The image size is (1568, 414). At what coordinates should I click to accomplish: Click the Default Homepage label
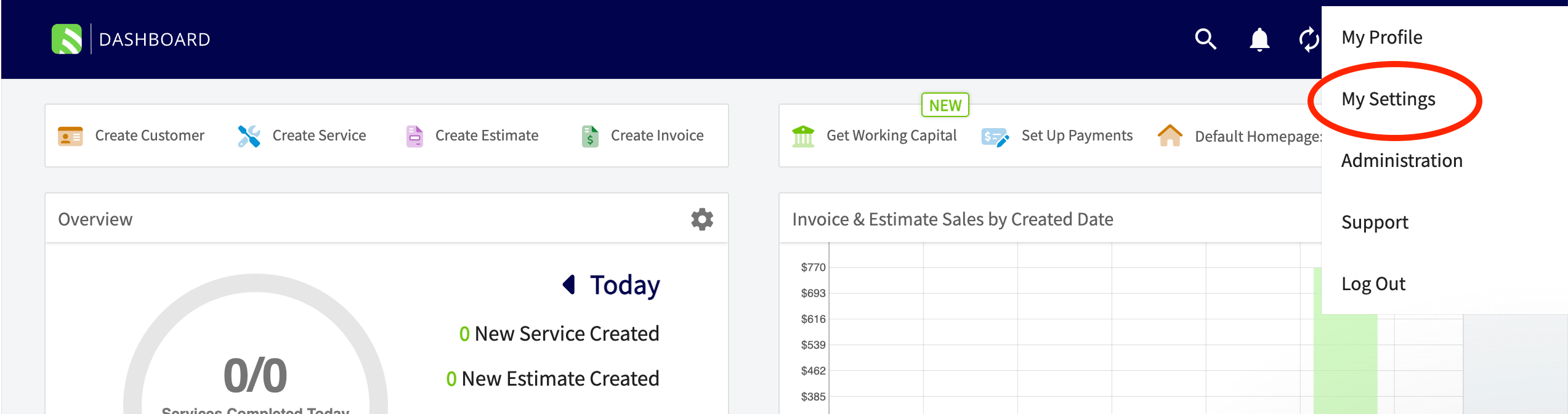(x=1258, y=137)
